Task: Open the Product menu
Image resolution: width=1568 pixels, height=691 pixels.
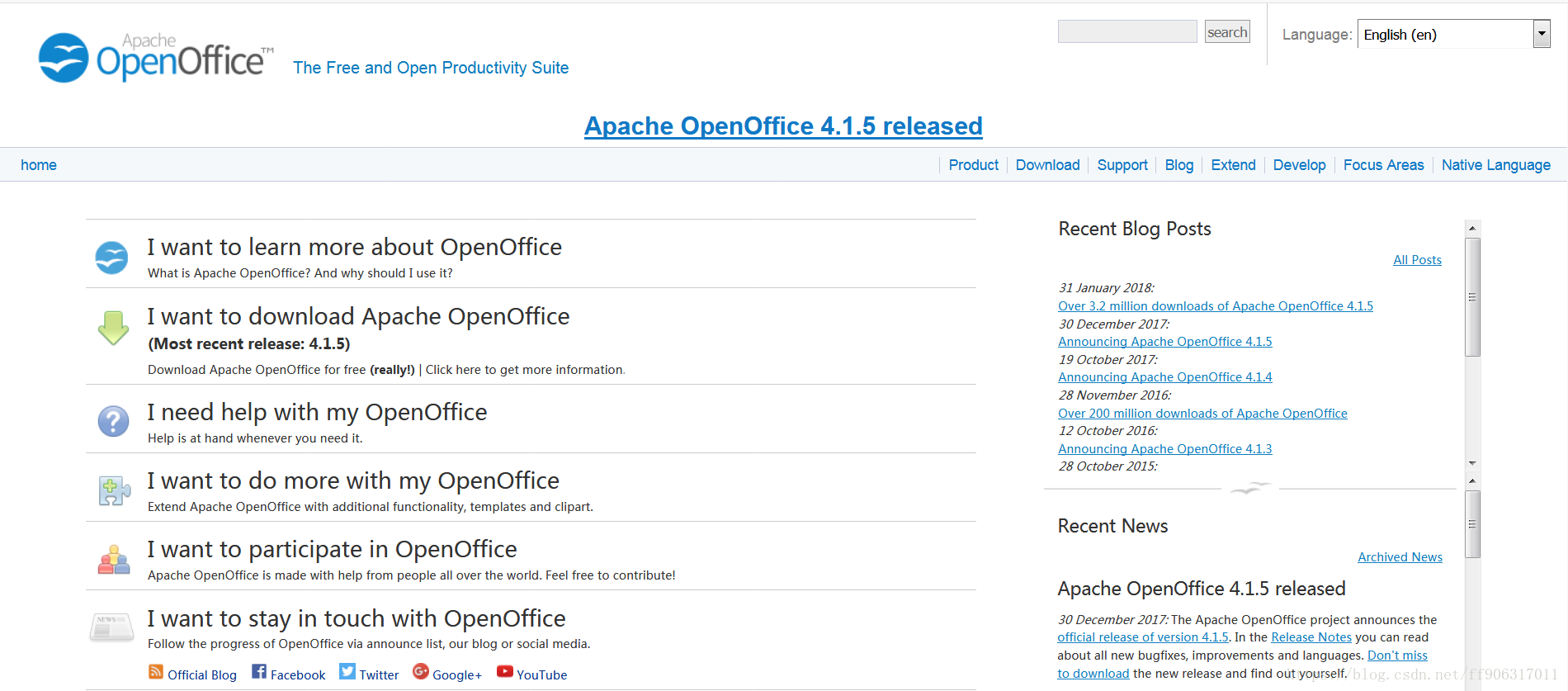Action: (974, 165)
